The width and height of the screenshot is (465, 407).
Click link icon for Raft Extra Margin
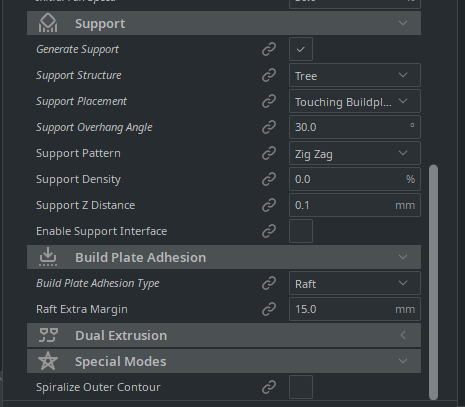[269, 309]
